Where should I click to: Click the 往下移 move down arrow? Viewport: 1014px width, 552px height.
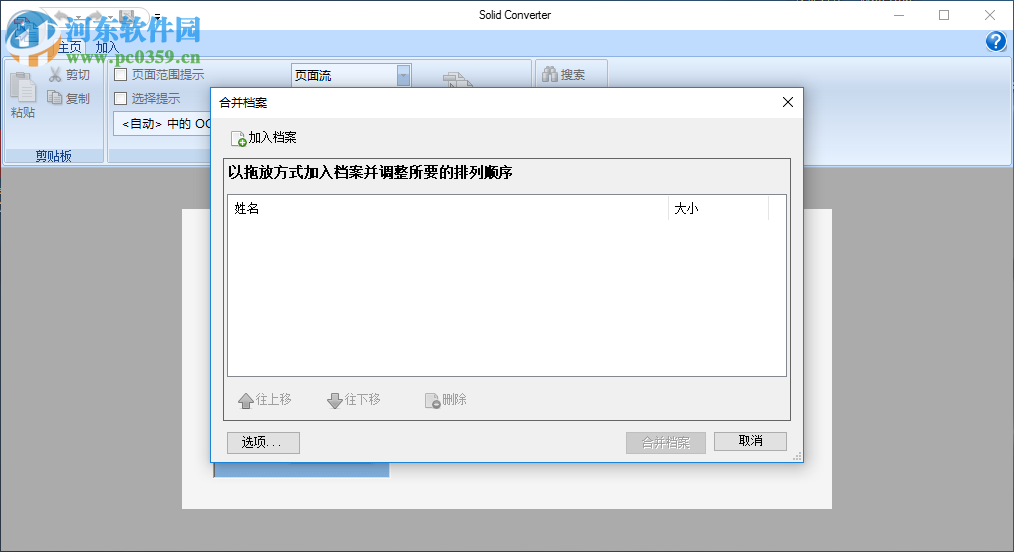click(354, 400)
